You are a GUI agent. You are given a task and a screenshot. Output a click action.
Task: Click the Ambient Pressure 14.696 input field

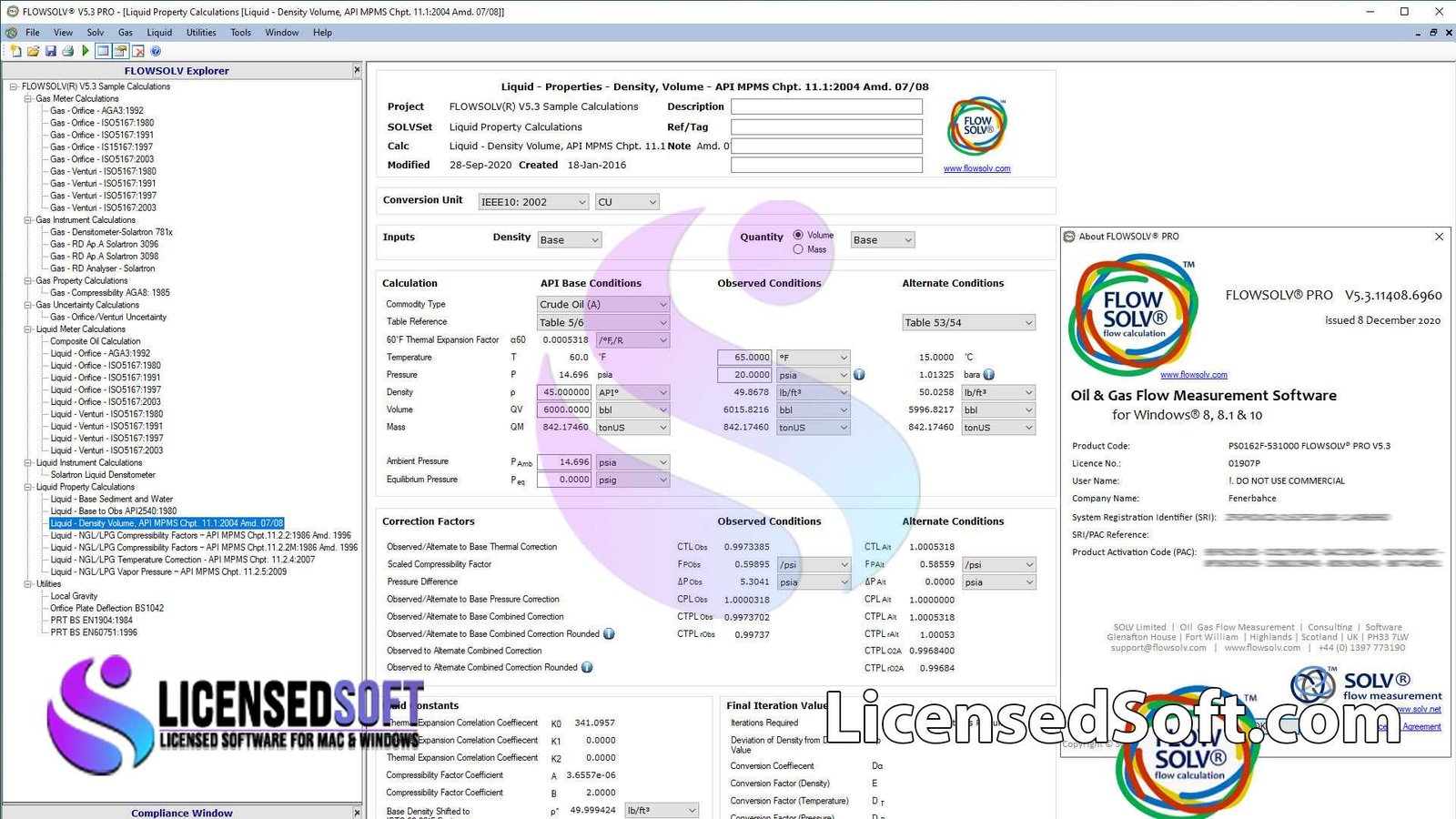tap(564, 462)
